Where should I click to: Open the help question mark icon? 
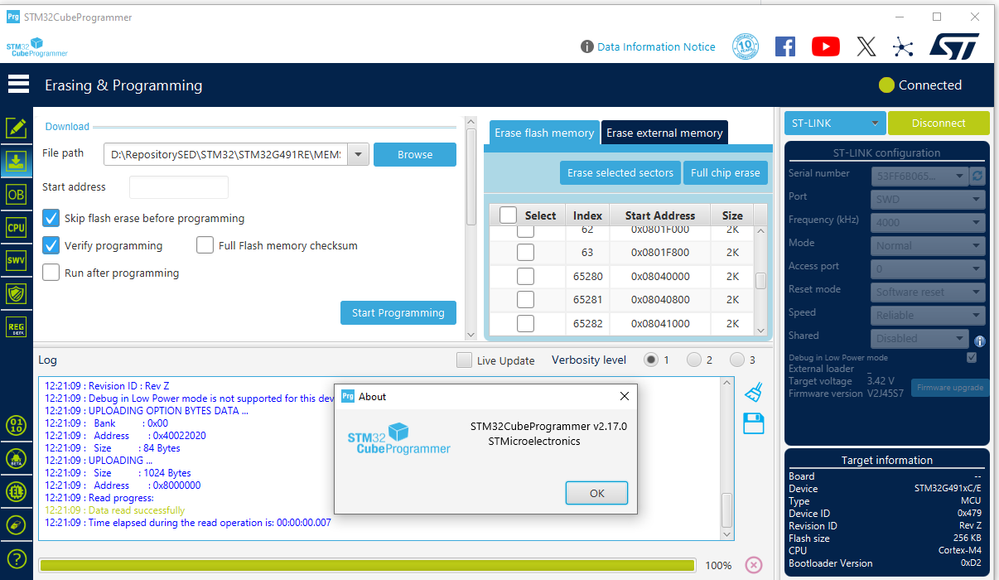pyautogui.click(x=16, y=559)
